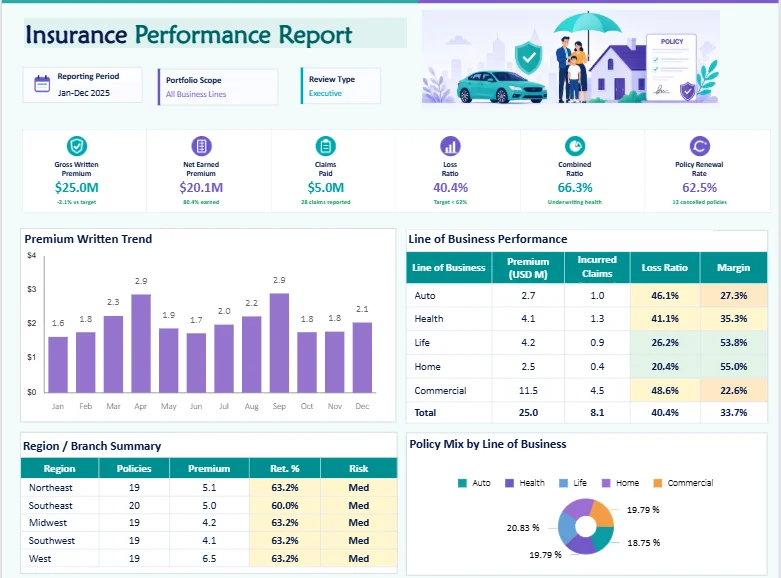Click the July bar labeled 2.0
The width and height of the screenshot is (781, 578).
(x=224, y=359)
